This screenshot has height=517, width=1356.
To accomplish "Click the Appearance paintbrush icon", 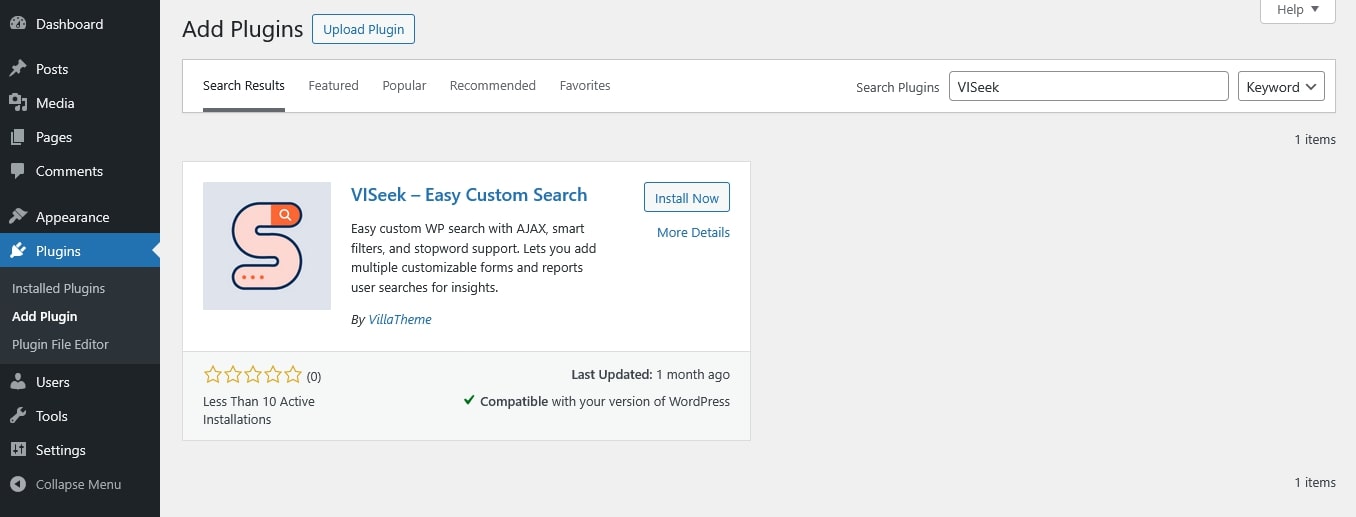I will click(x=18, y=217).
